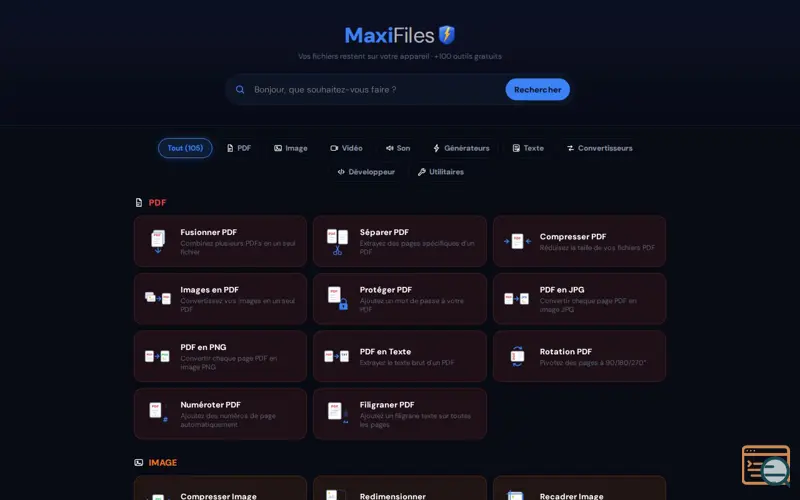Image resolution: width=800 pixels, height=500 pixels.
Task: Click the search magnifier icon
Action: tap(240, 90)
